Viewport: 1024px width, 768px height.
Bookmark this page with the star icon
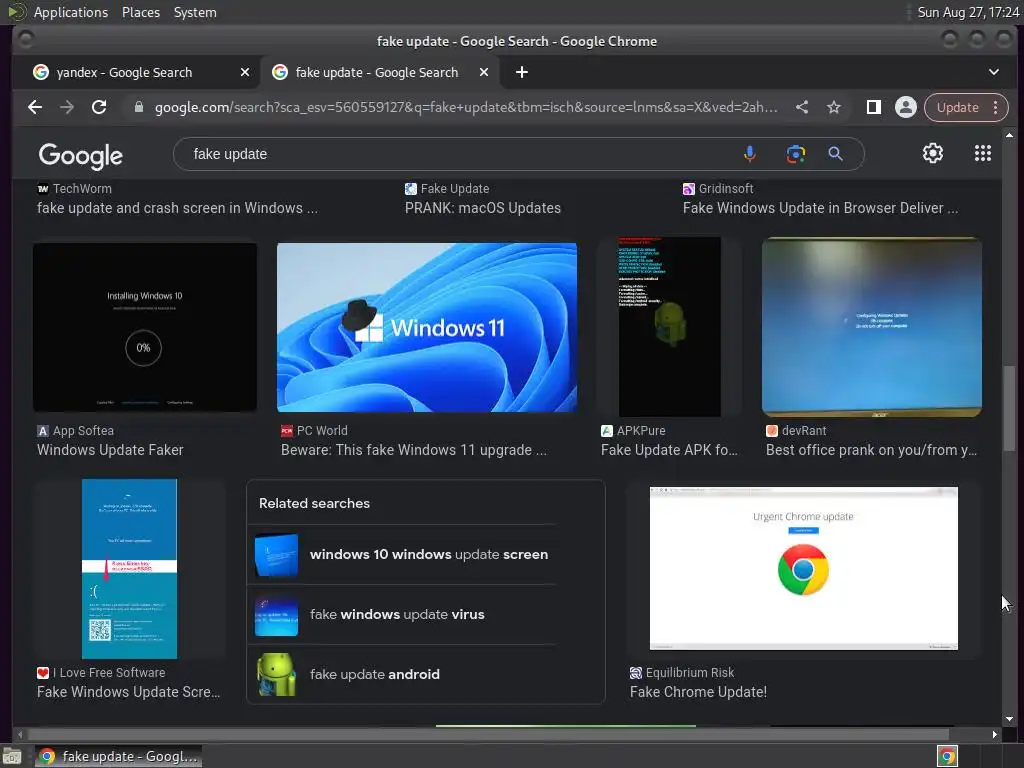[834, 107]
